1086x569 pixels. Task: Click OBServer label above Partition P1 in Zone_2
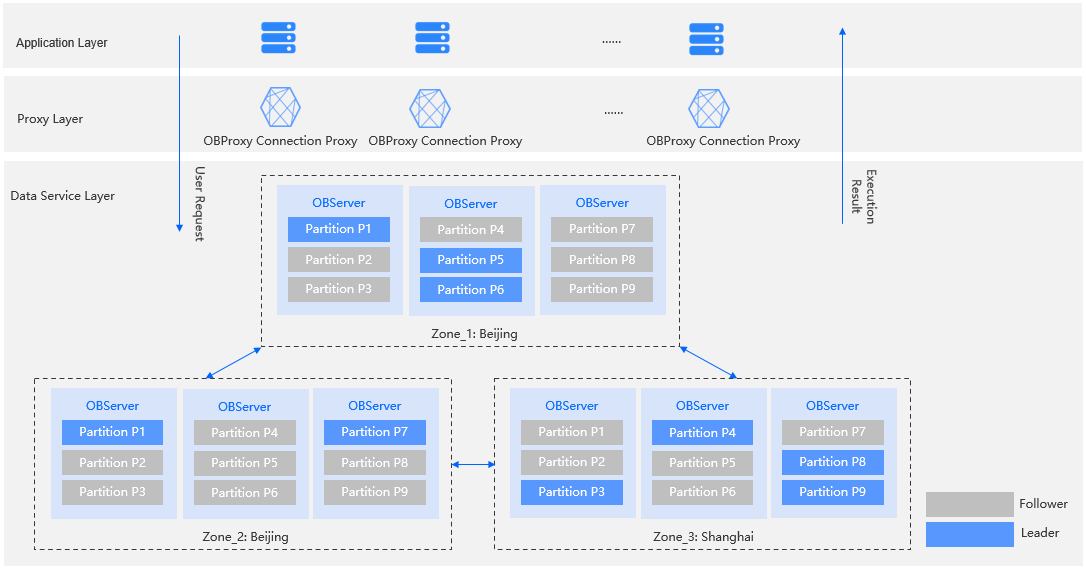tap(112, 406)
